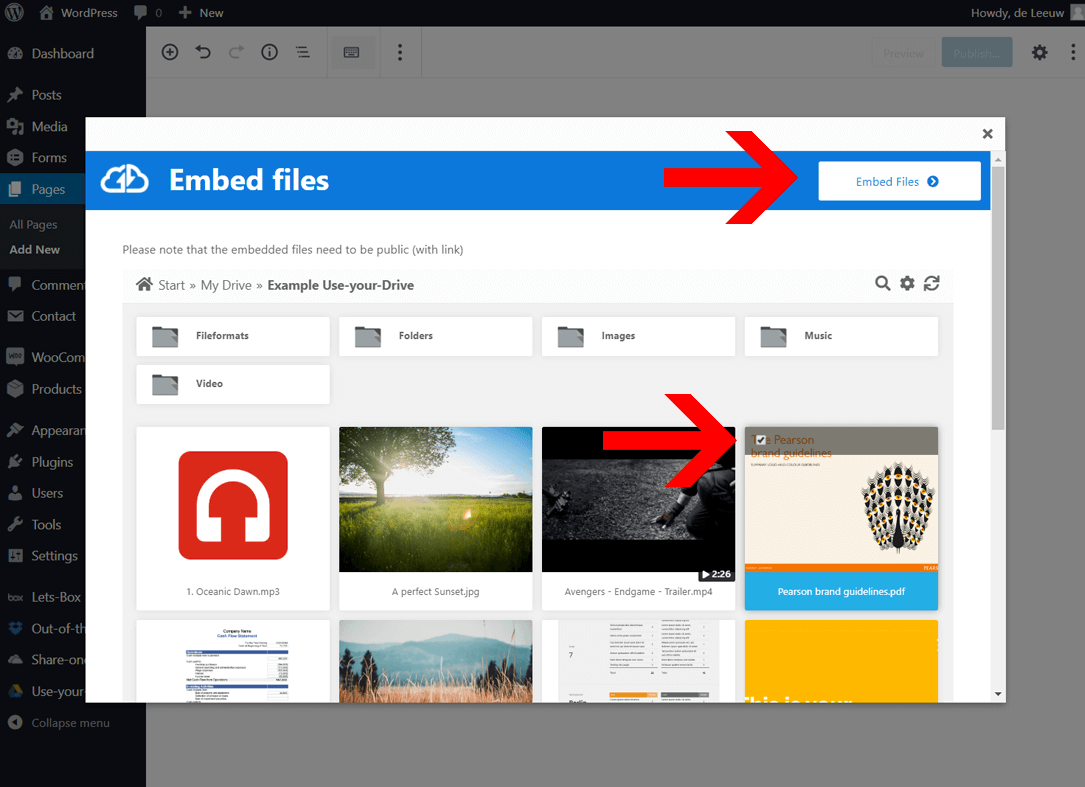Go to My Drive in breadcrumb

(226, 285)
